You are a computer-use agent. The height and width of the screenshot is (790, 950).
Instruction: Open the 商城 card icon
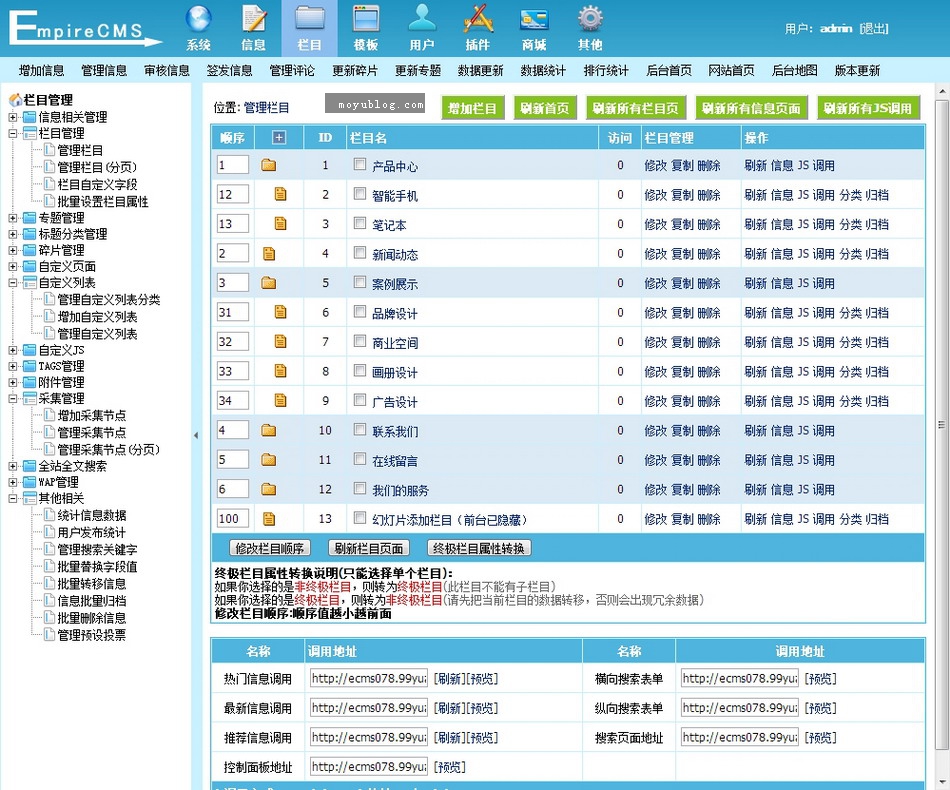point(534,19)
